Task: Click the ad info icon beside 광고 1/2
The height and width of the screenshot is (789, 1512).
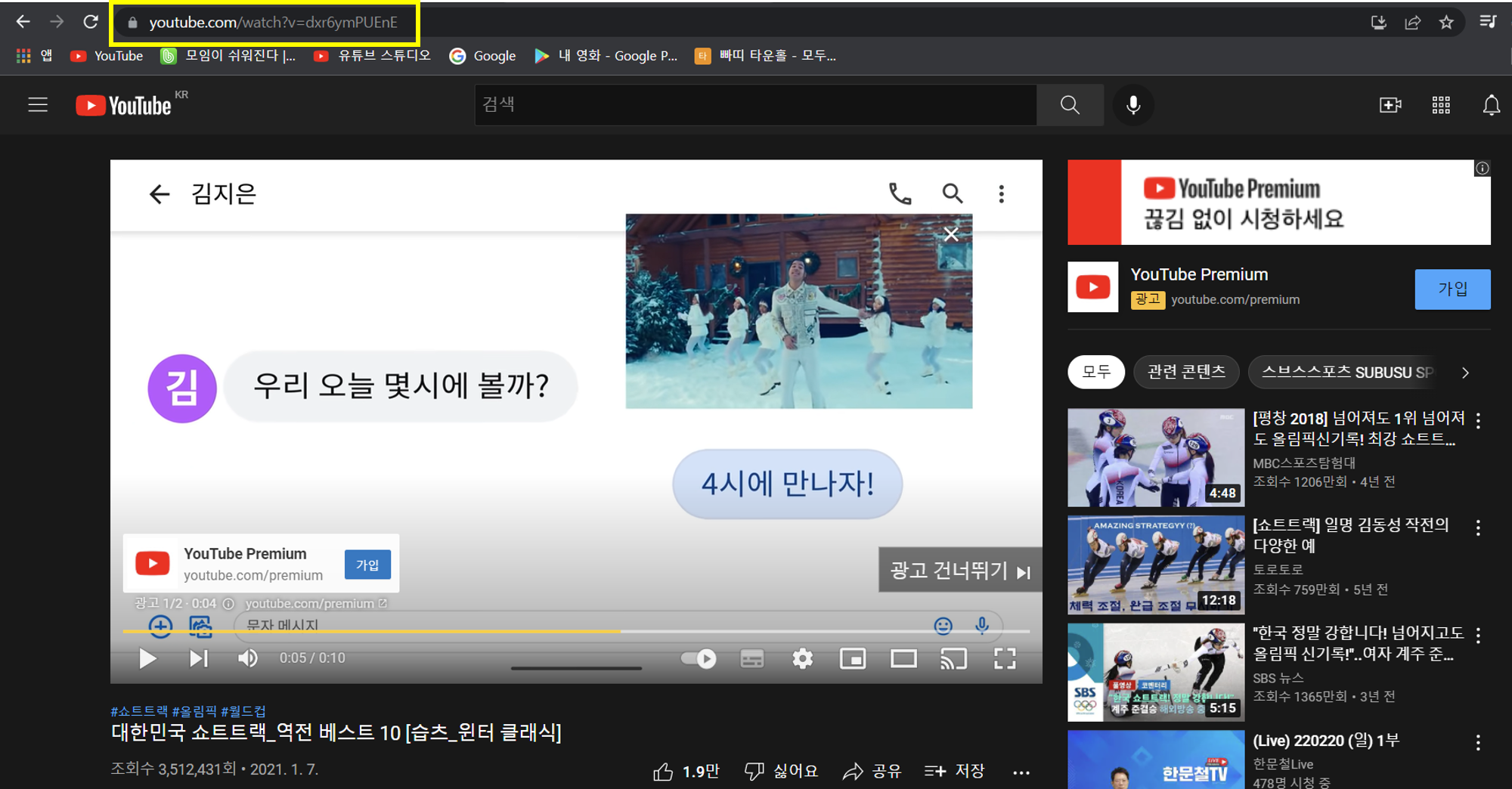Action: coord(228,603)
